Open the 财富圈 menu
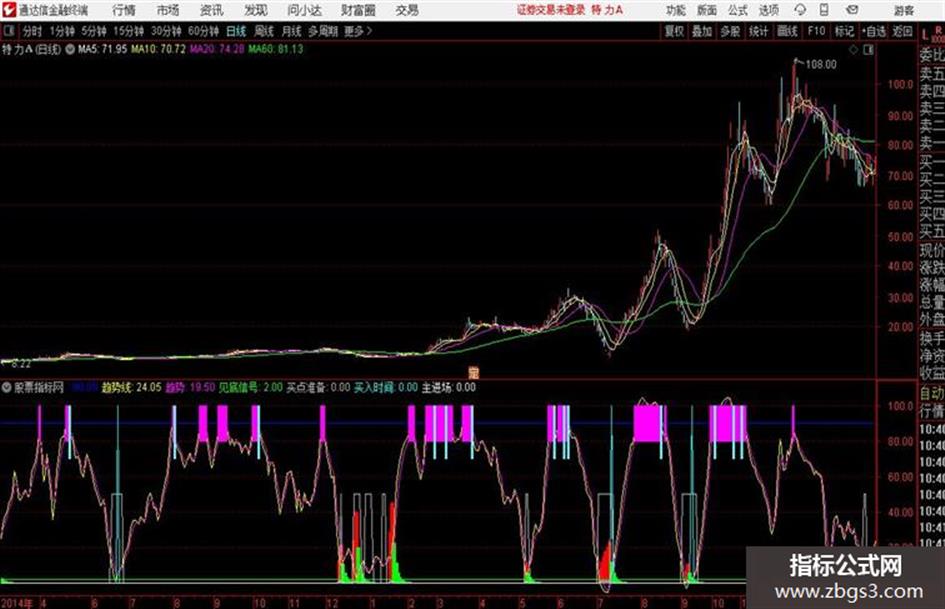The width and height of the screenshot is (945, 609). (x=358, y=10)
